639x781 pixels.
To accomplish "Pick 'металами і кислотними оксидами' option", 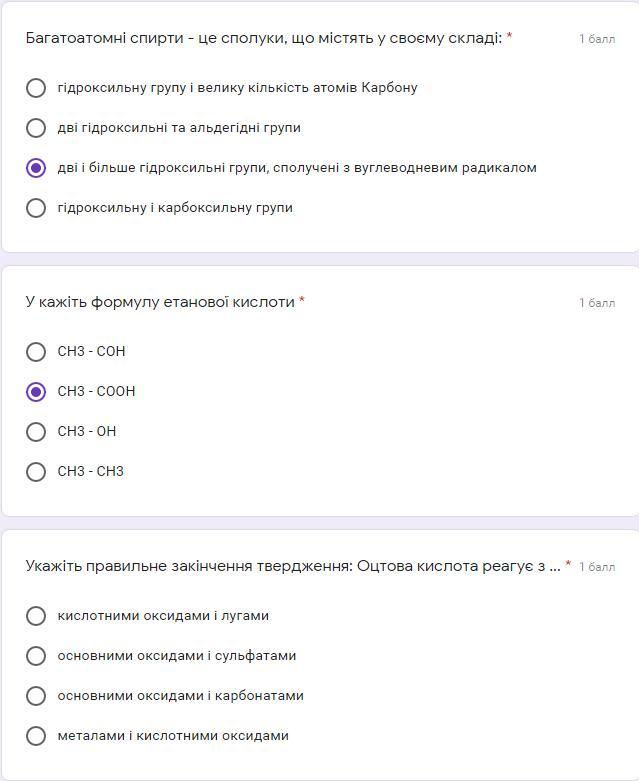I will click(x=36, y=736).
